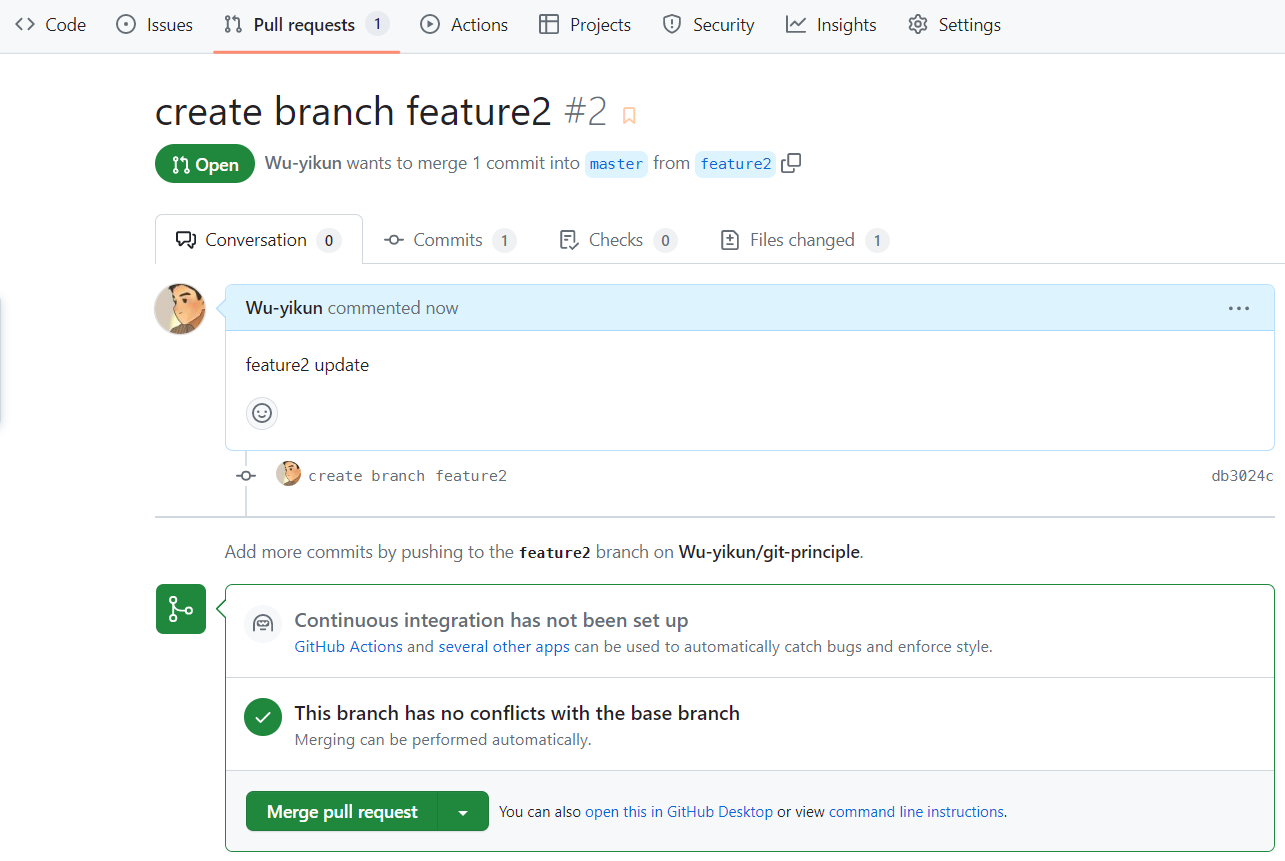The width and height of the screenshot is (1285, 861).
Task: Click the green Open status badge
Action: pos(205,164)
